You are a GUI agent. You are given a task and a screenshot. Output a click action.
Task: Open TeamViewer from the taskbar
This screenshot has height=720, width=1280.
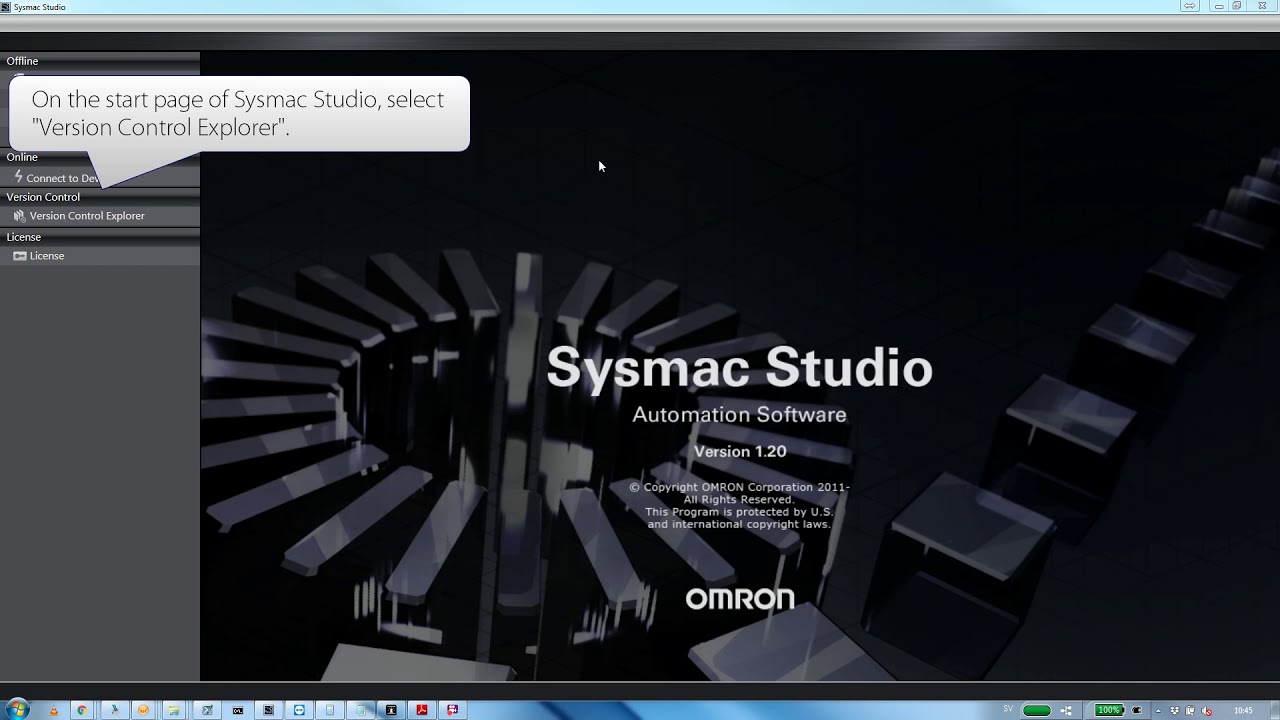point(299,710)
